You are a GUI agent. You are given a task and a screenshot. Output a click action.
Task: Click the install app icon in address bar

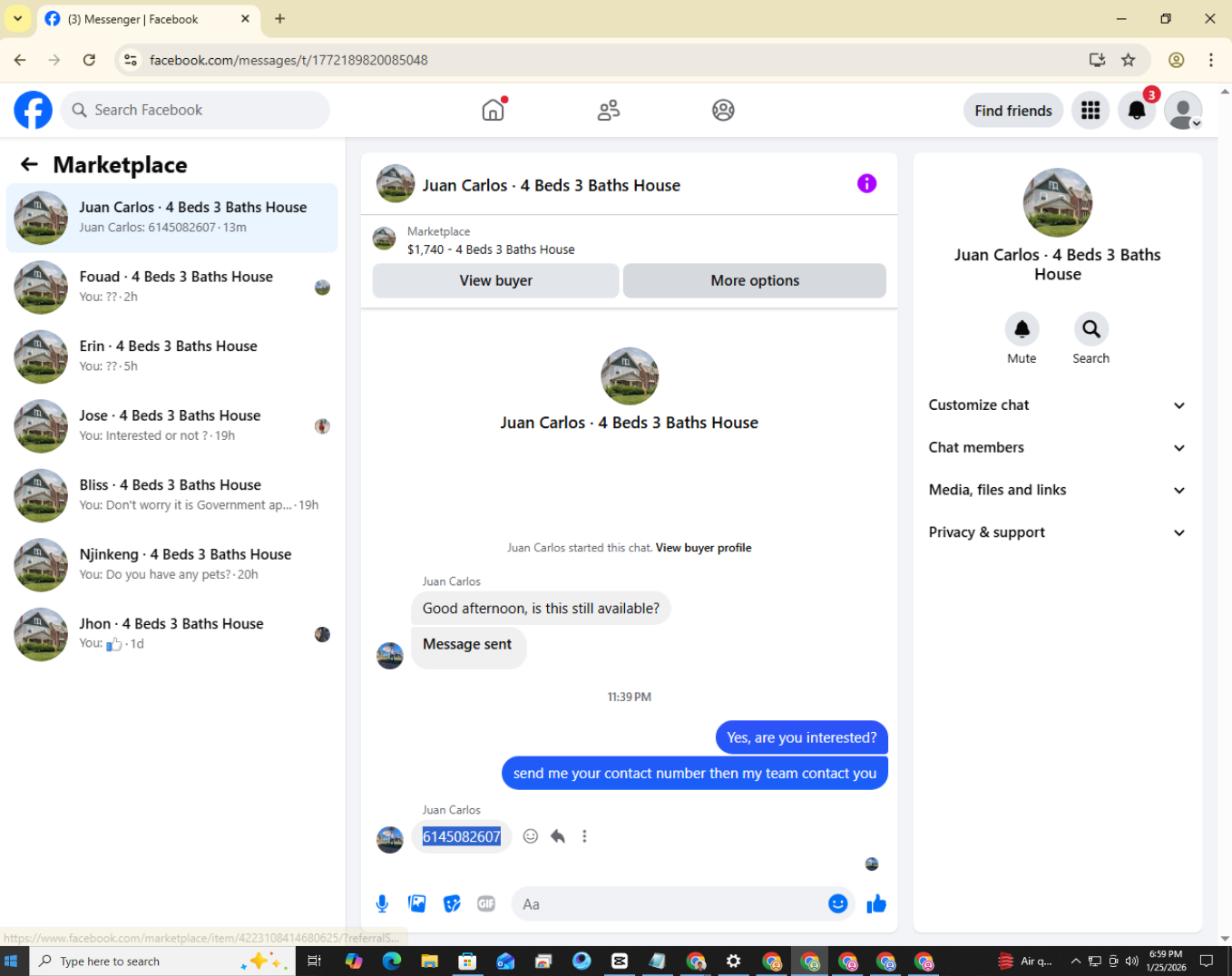click(x=1097, y=60)
